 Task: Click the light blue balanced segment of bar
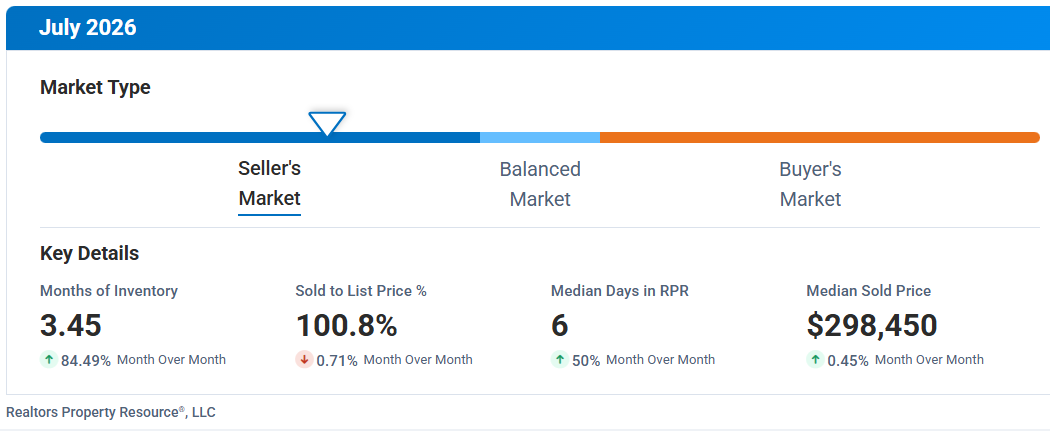point(540,138)
